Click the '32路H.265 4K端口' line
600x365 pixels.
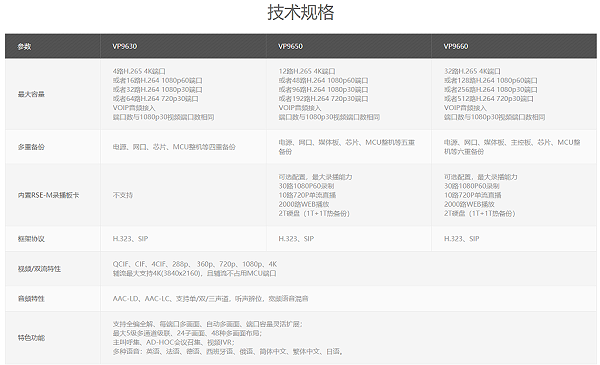(472, 71)
